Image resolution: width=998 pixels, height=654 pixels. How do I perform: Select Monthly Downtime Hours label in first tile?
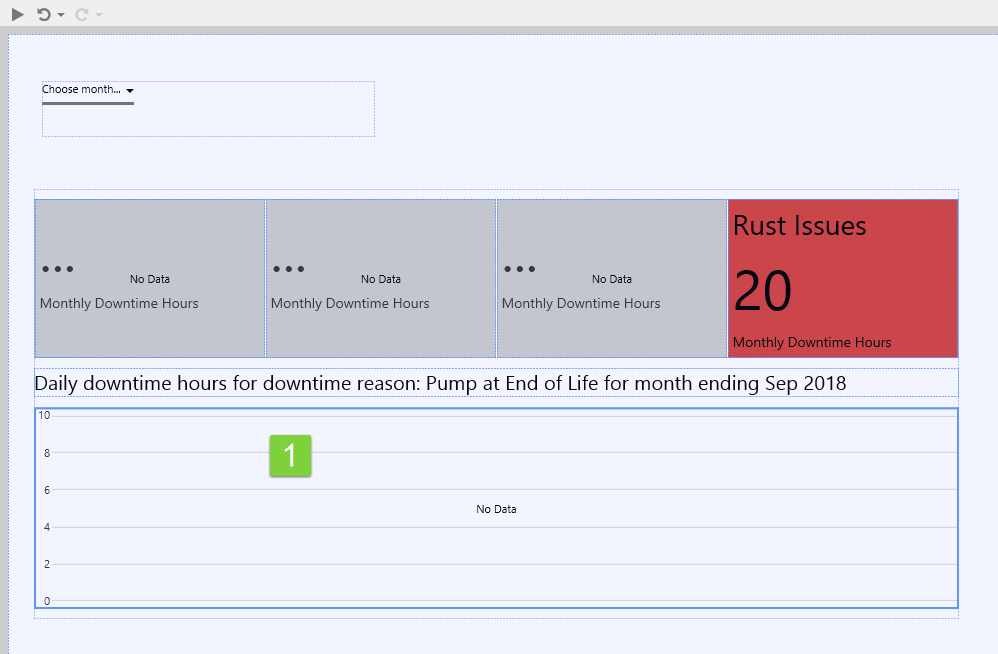point(119,303)
